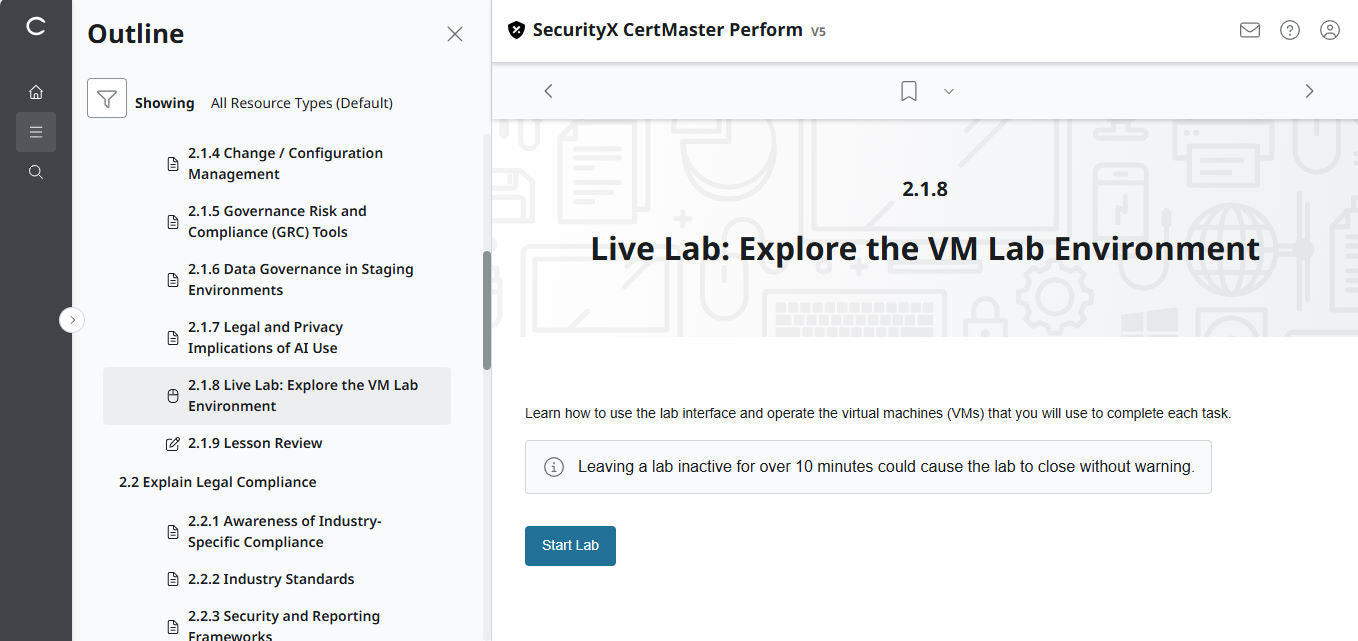Viewport: 1358px width, 641px height.
Task: Open the search magnifier icon in sidebar
Action: coord(36,172)
